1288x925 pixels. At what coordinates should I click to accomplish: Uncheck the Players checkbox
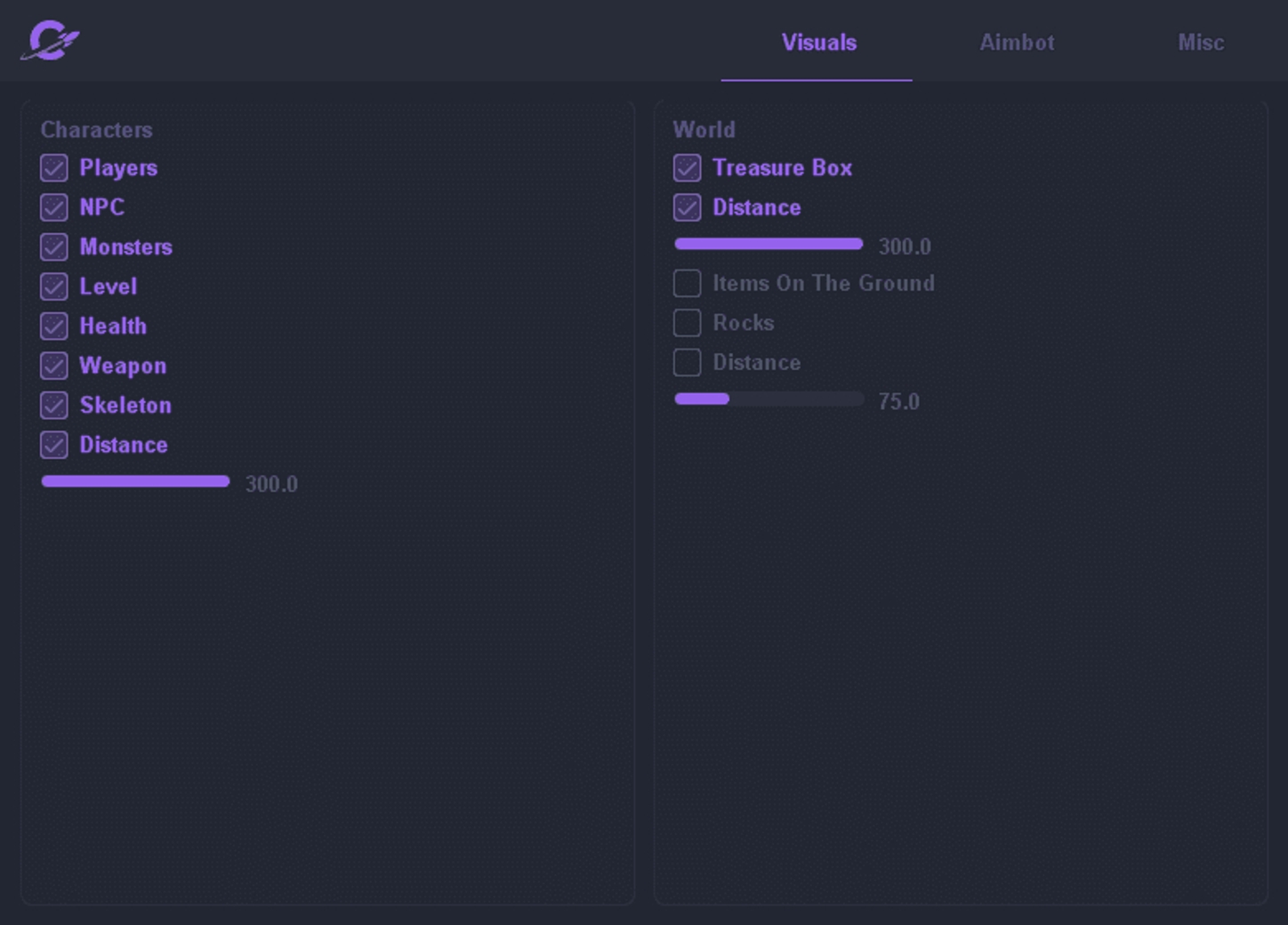click(x=54, y=168)
